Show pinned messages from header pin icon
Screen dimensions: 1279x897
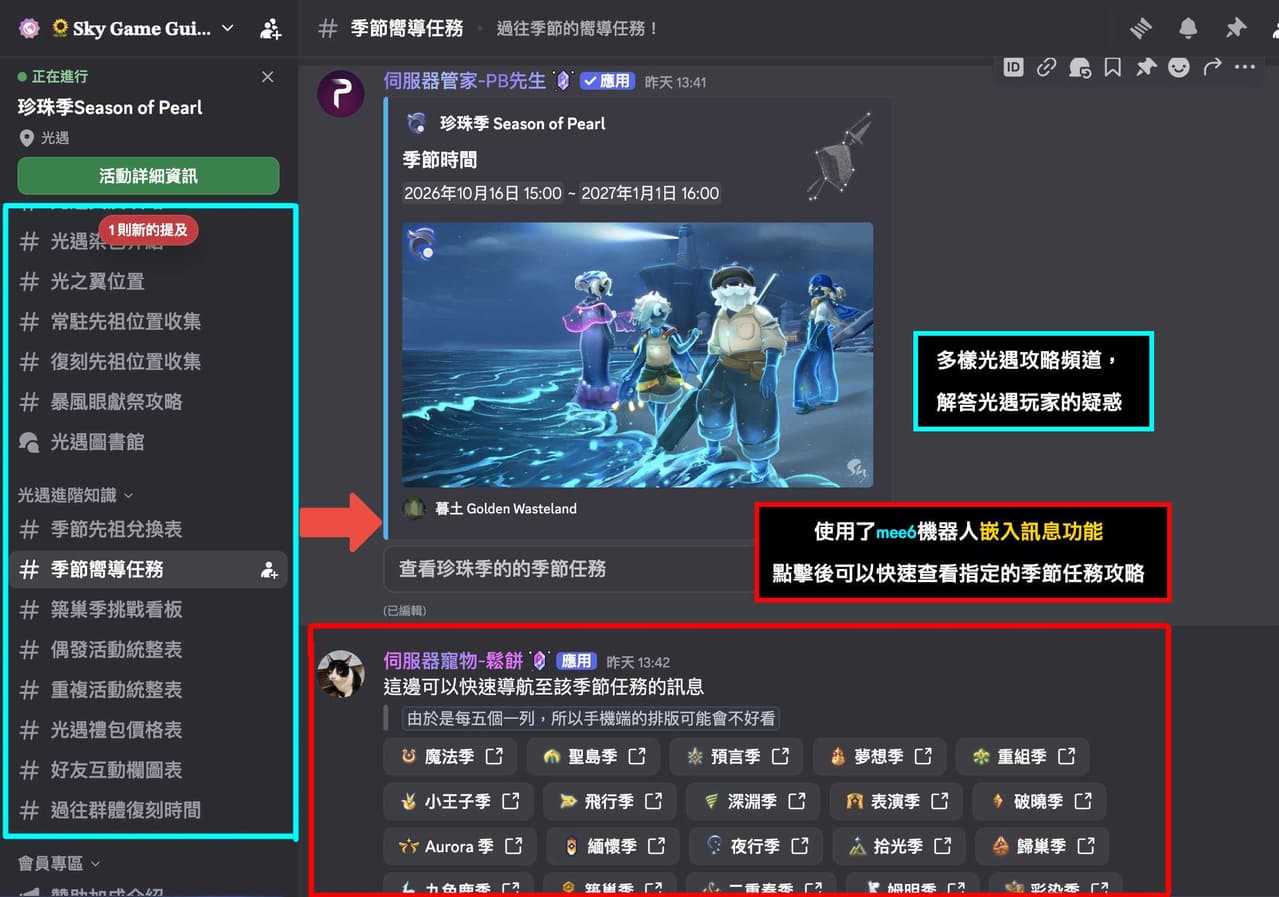[1236, 28]
